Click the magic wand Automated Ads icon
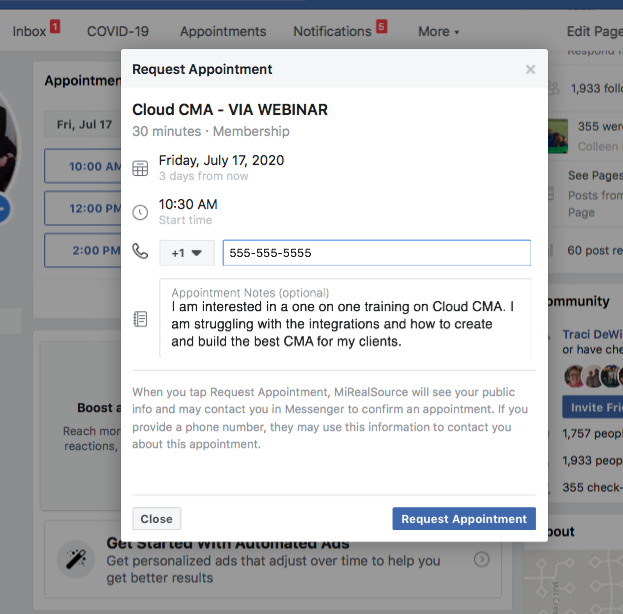The height and width of the screenshot is (614, 623). (x=75, y=560)
